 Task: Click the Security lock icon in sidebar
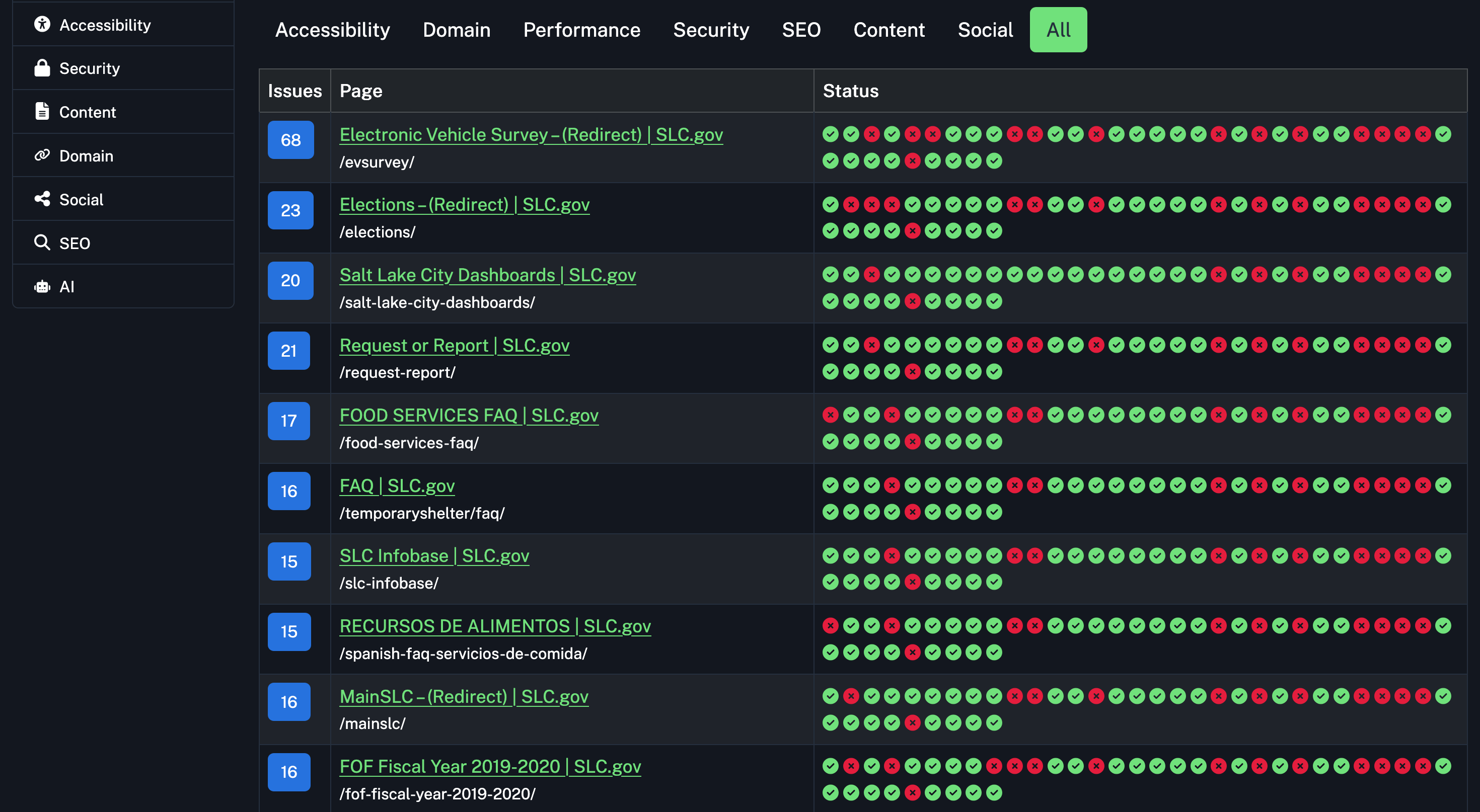(x=42, y=68)
